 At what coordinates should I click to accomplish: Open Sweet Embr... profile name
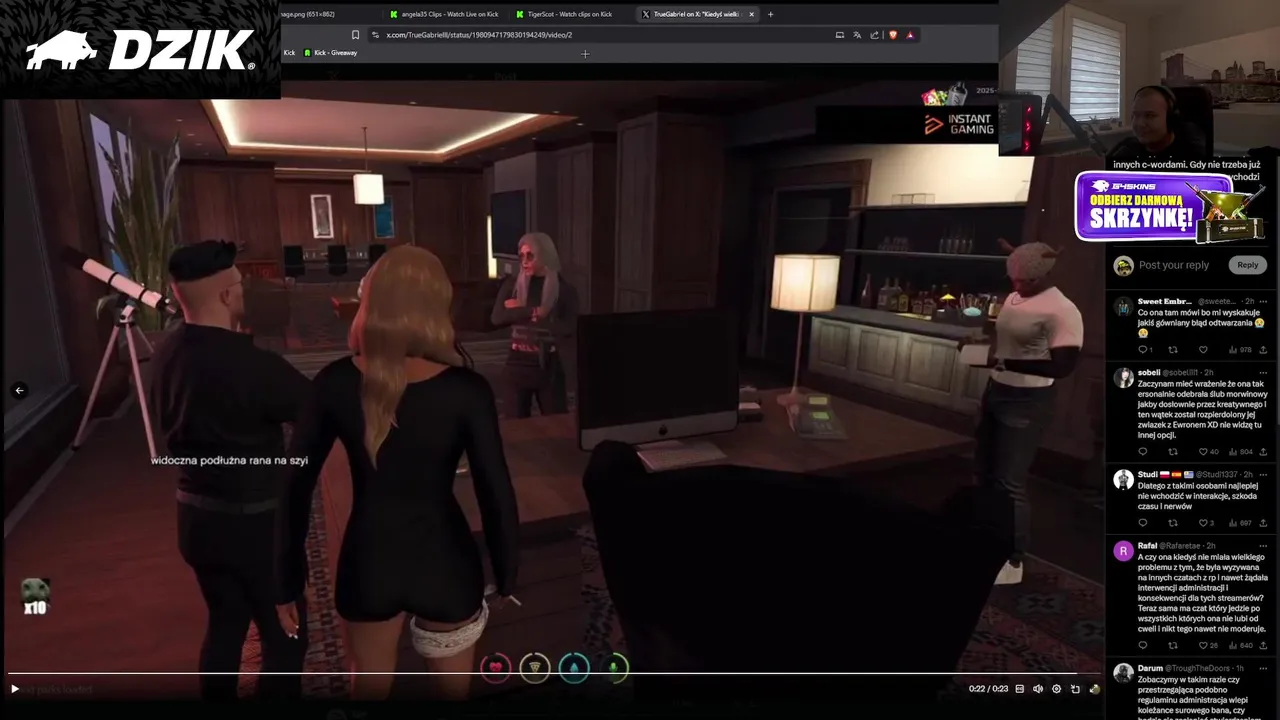1165,301
